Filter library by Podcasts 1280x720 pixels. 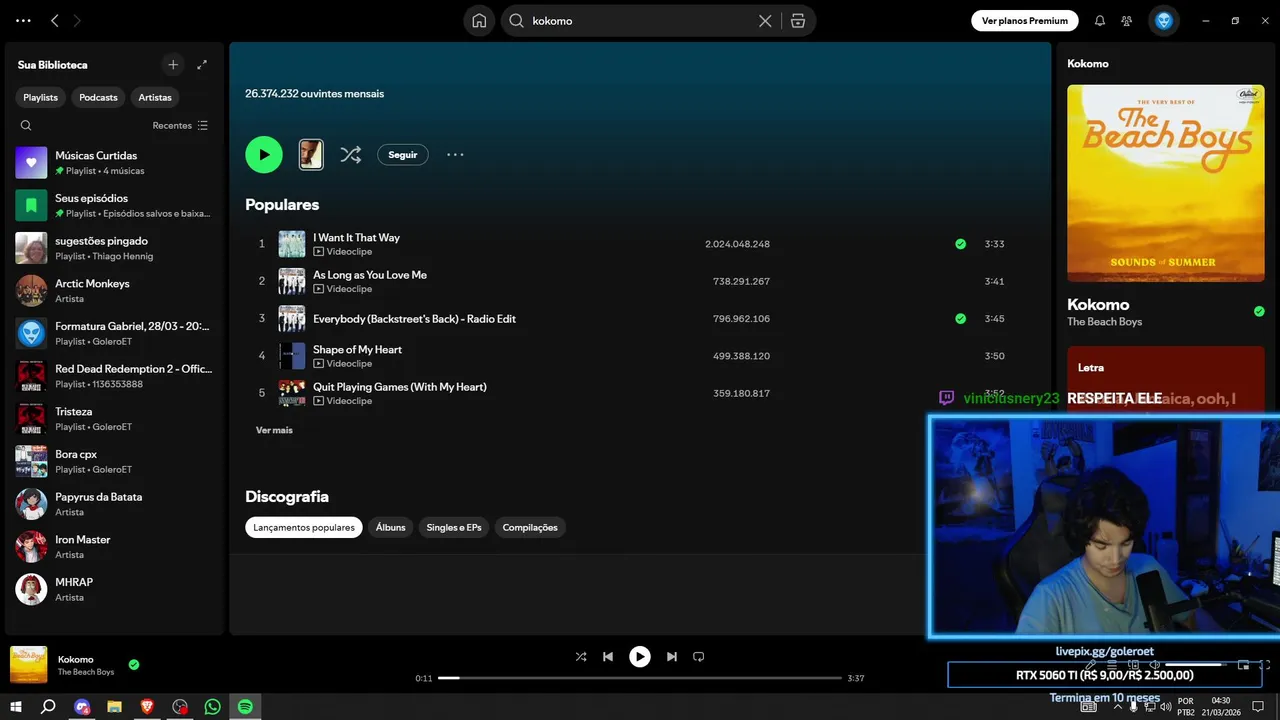(x=98, y=97)
